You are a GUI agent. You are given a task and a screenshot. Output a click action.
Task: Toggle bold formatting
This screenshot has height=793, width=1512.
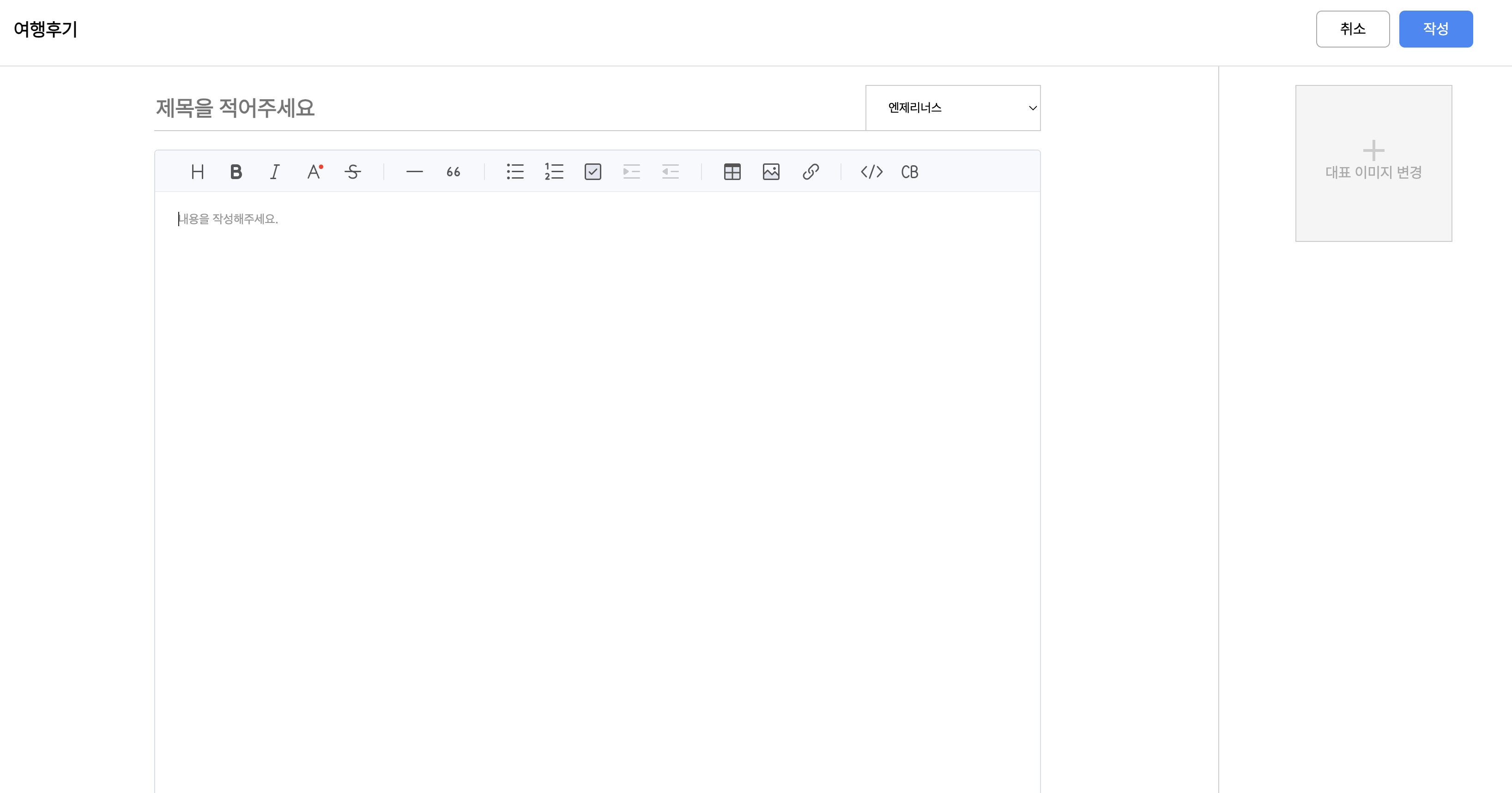(x=236, y=172)
